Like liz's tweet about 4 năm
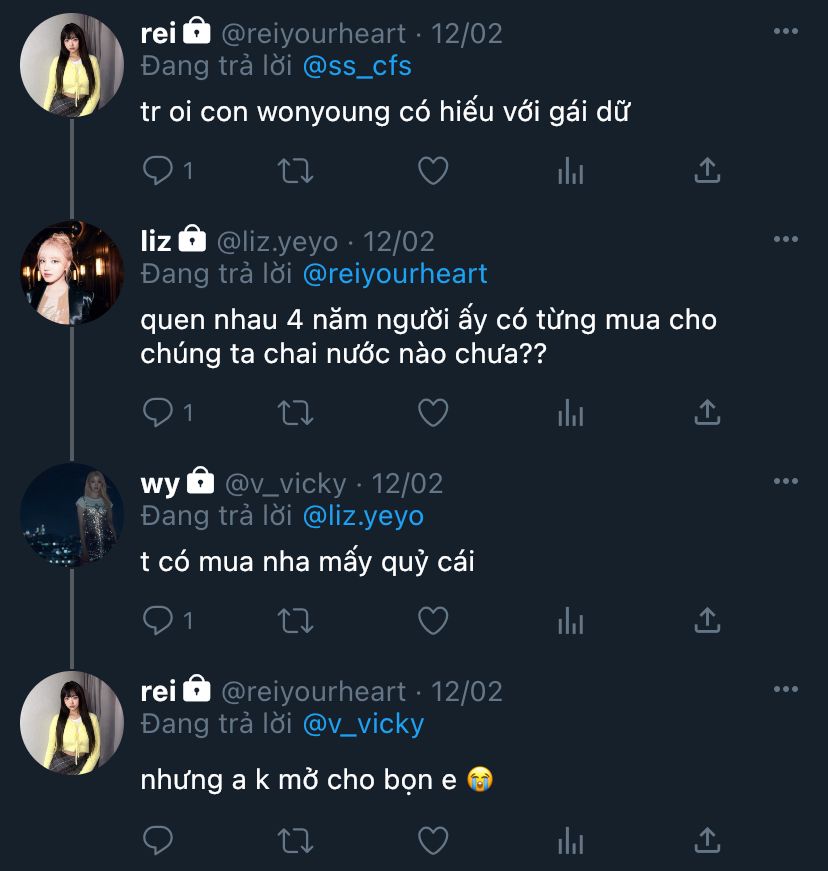 click(x=432, y=412)
